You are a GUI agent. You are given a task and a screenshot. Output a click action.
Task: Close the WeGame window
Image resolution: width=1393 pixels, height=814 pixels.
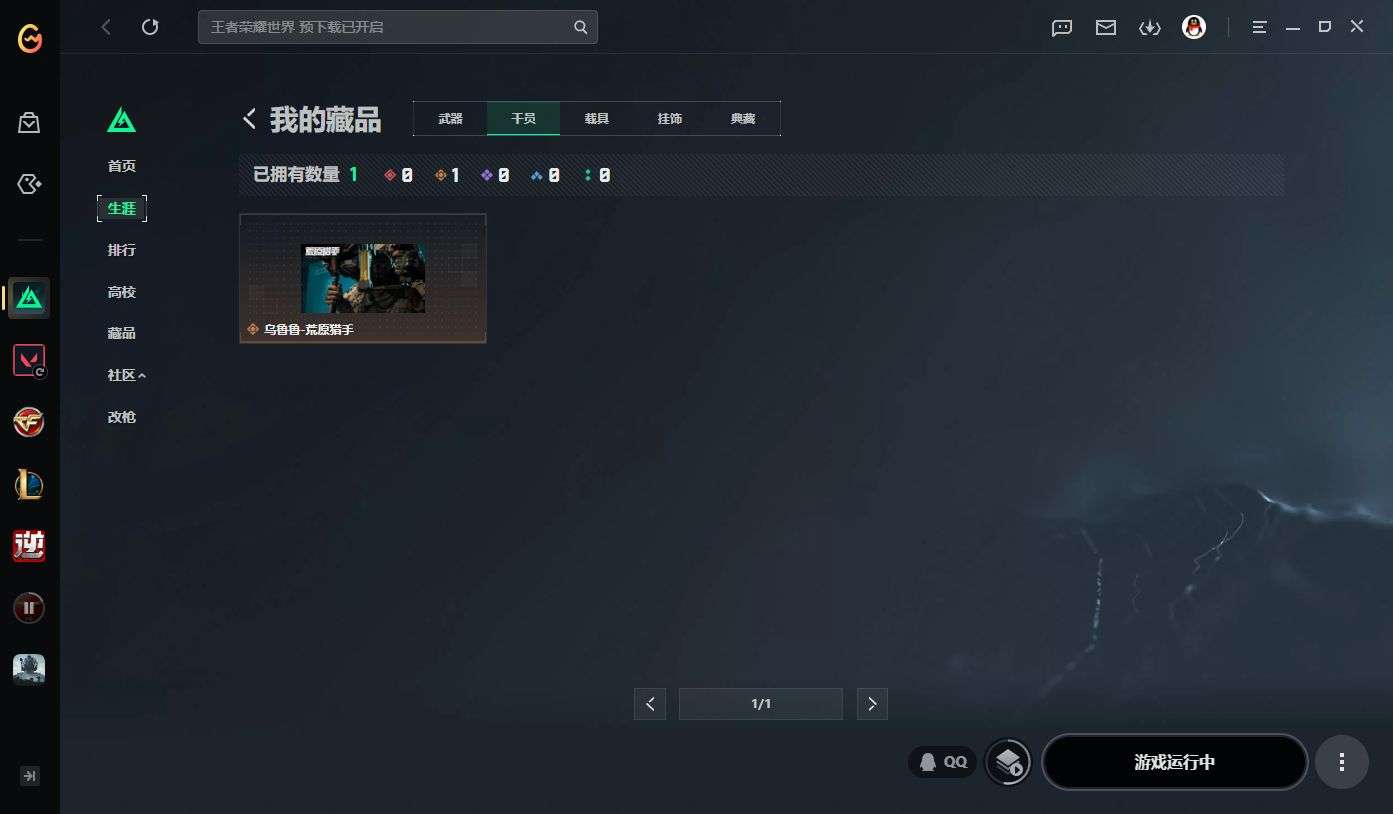[1357, 27]
